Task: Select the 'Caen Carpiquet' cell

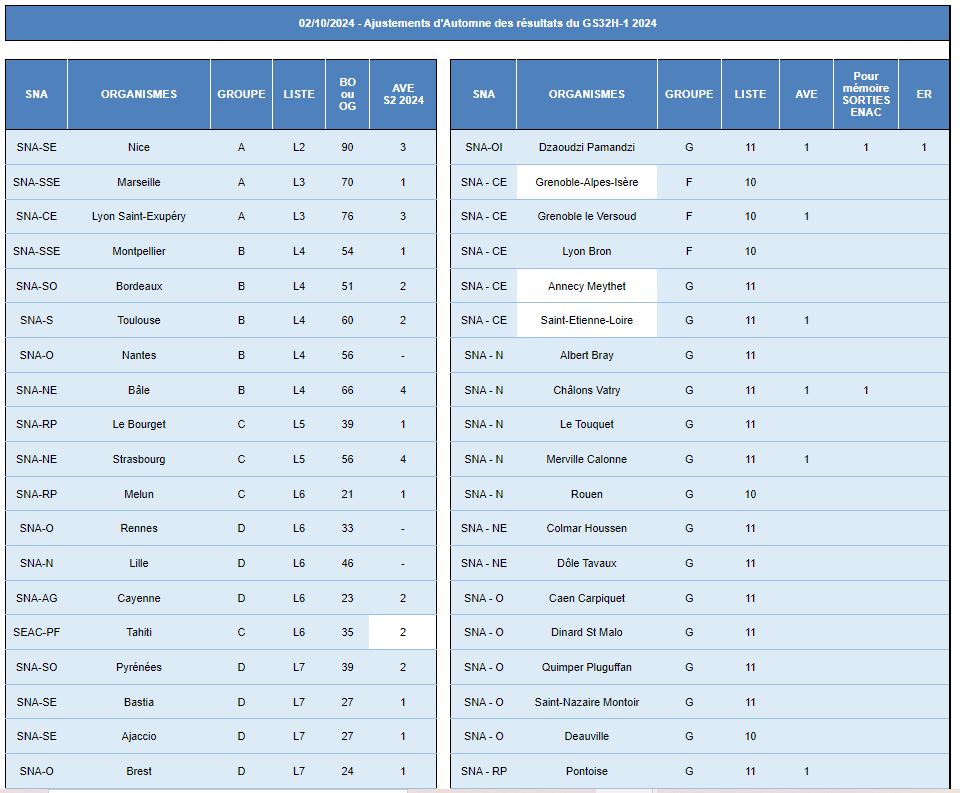Action: pos(587,598)
